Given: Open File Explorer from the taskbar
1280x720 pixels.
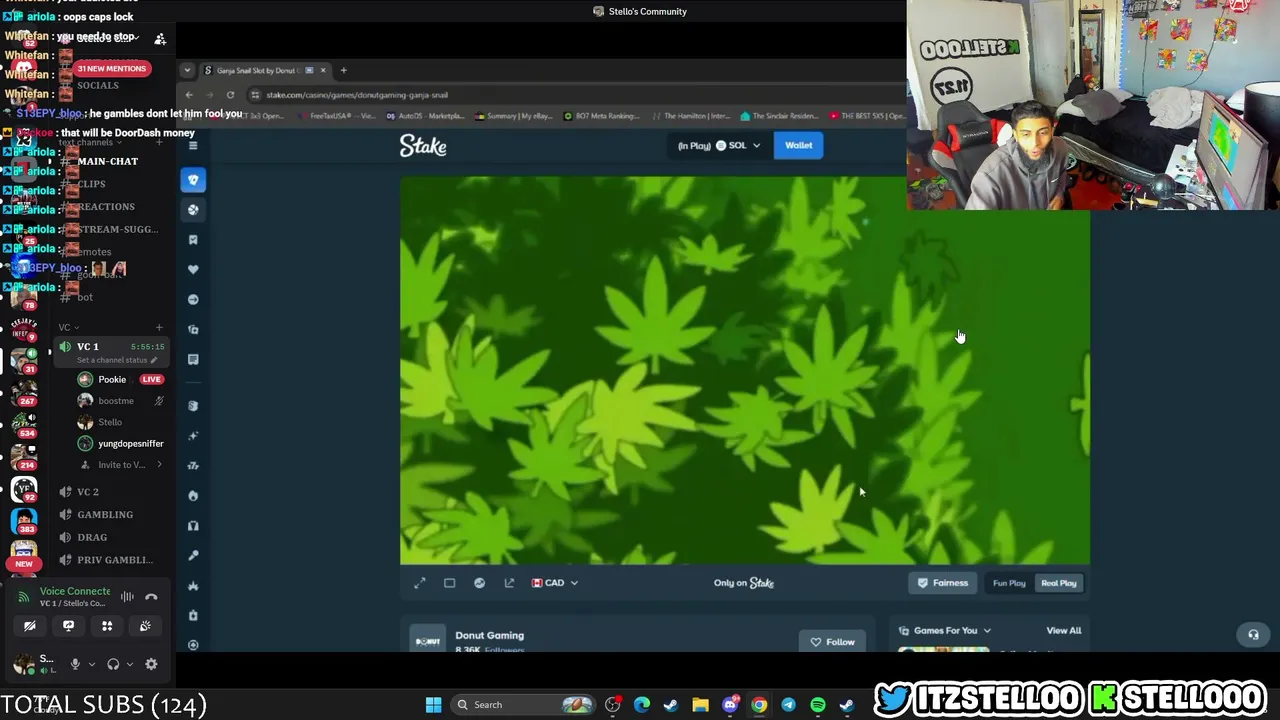Looking at the screenshot, I should tap(700, 705).
